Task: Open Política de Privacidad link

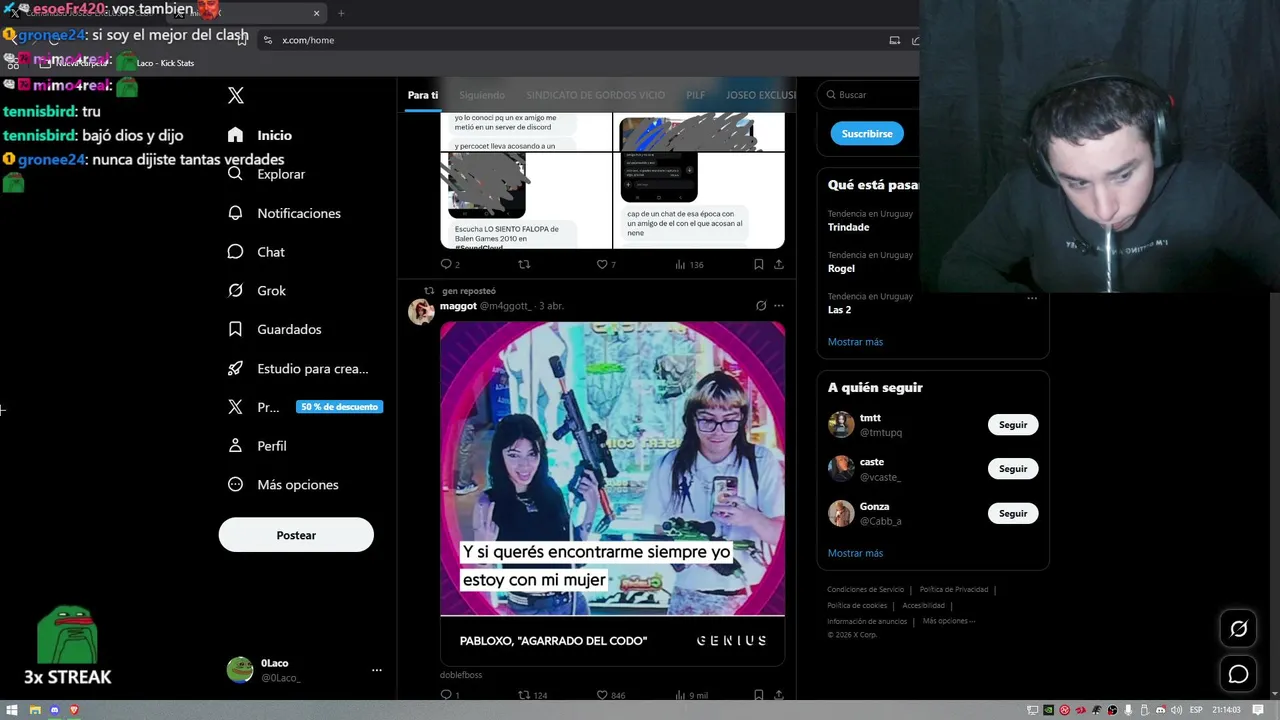Action: [953, 590]
